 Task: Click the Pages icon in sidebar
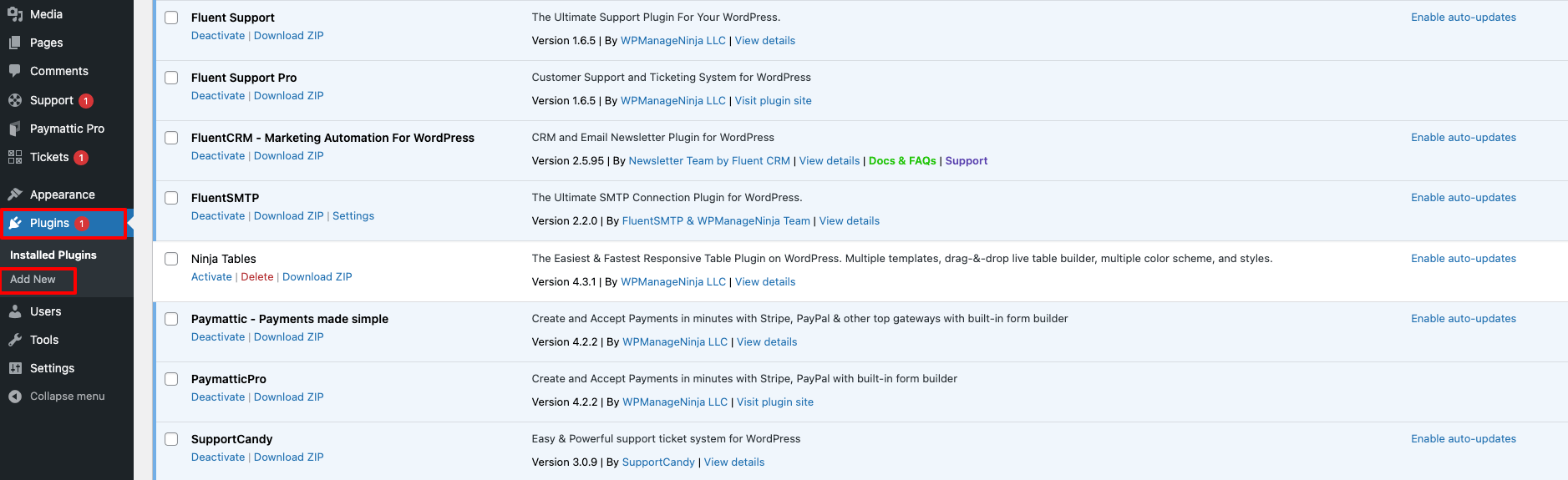coord(15,43)
